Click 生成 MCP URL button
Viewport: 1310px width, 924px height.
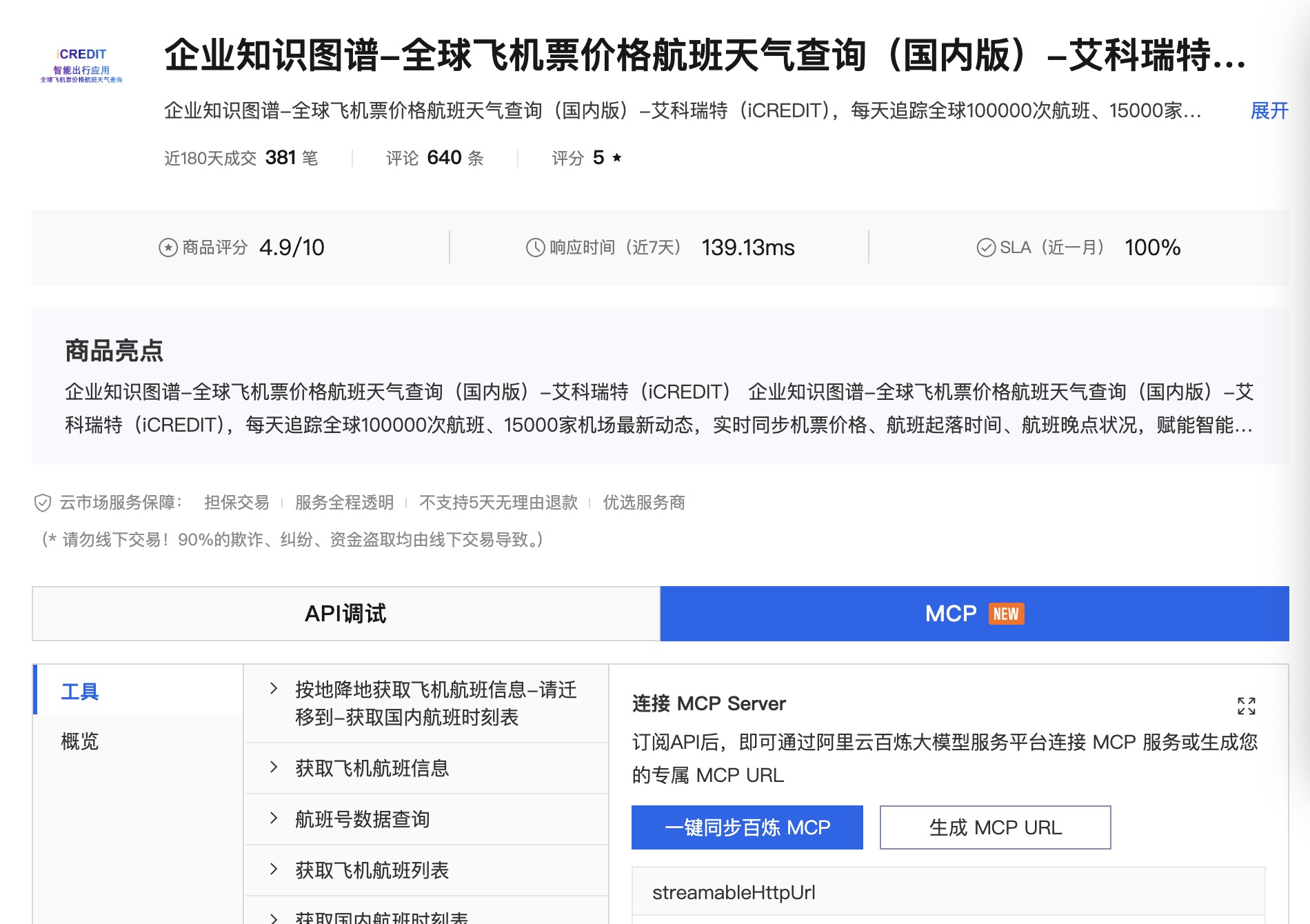pos(996,827)
